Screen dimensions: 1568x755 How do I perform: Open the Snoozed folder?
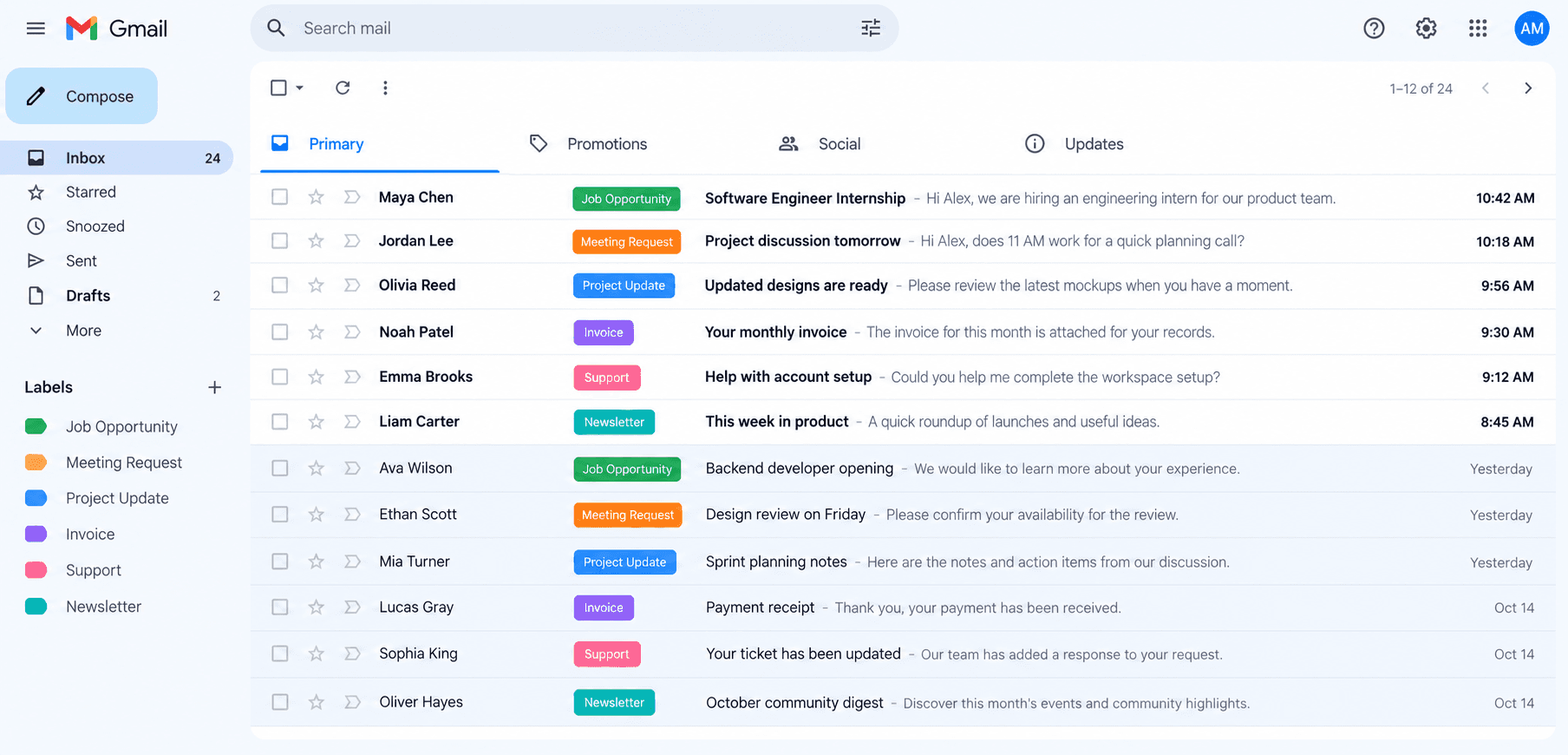117,226
